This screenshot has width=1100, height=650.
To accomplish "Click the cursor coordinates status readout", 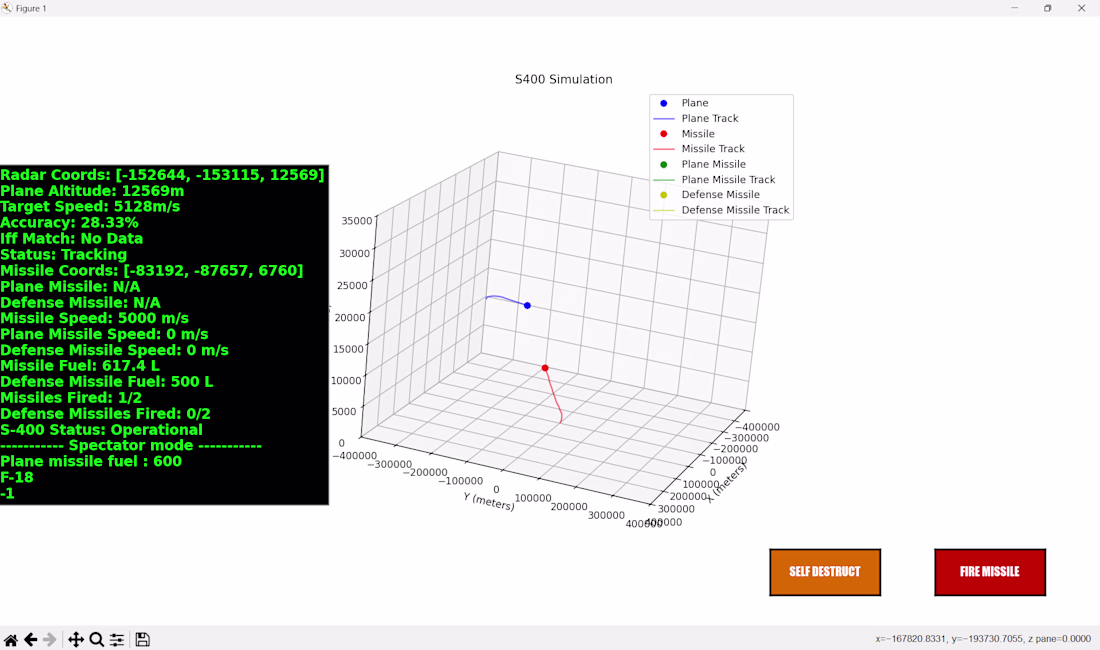I will (983, 639).
